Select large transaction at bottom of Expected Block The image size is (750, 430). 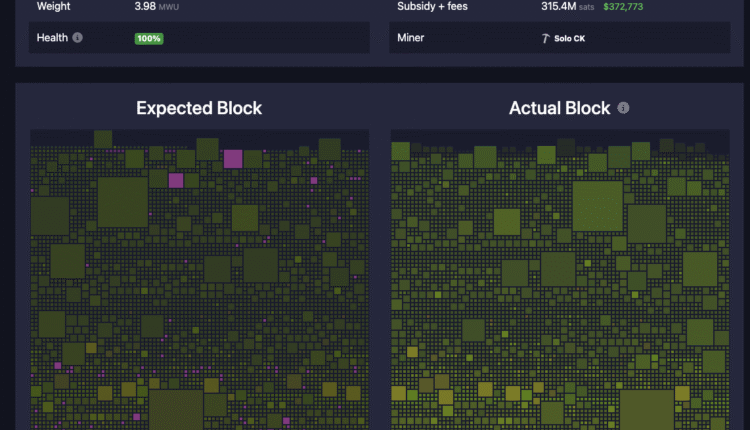point(176,410)
